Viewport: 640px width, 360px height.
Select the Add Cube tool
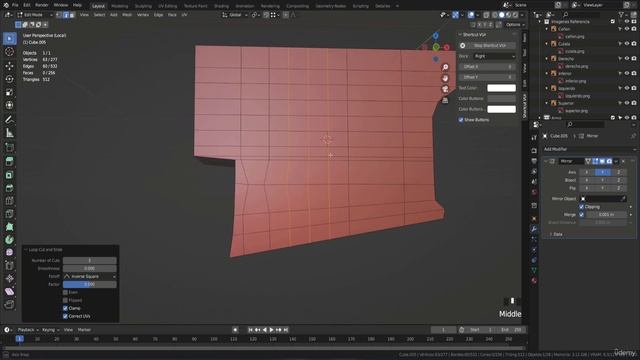[x=9, y=147]
